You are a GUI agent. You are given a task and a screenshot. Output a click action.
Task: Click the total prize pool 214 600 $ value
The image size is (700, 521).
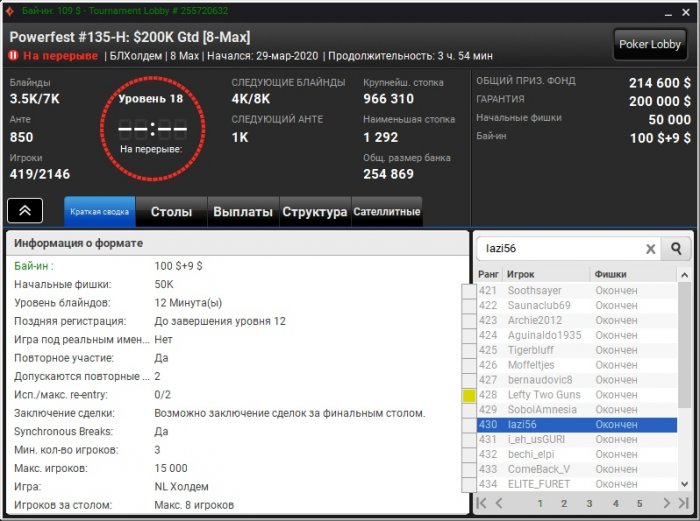[x=659, y=83]
